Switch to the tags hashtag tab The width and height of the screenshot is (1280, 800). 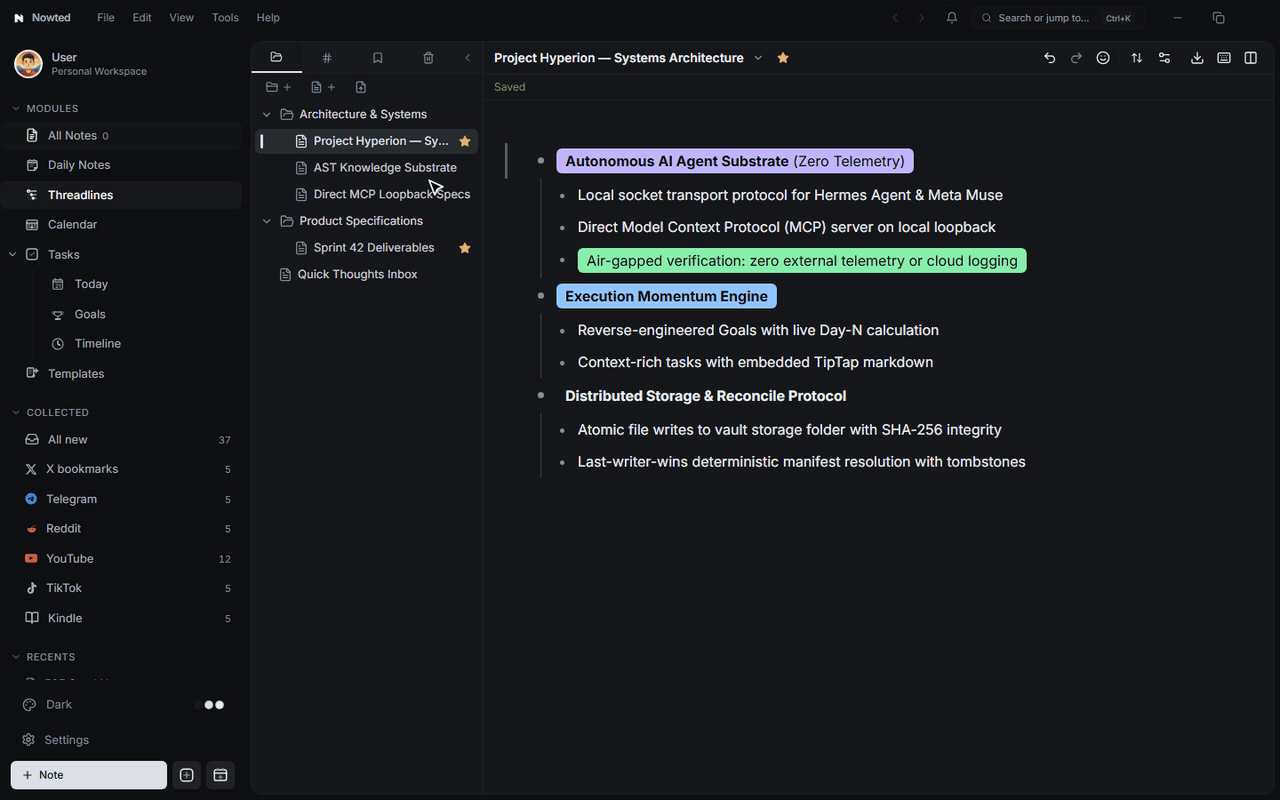click(327, 58)
